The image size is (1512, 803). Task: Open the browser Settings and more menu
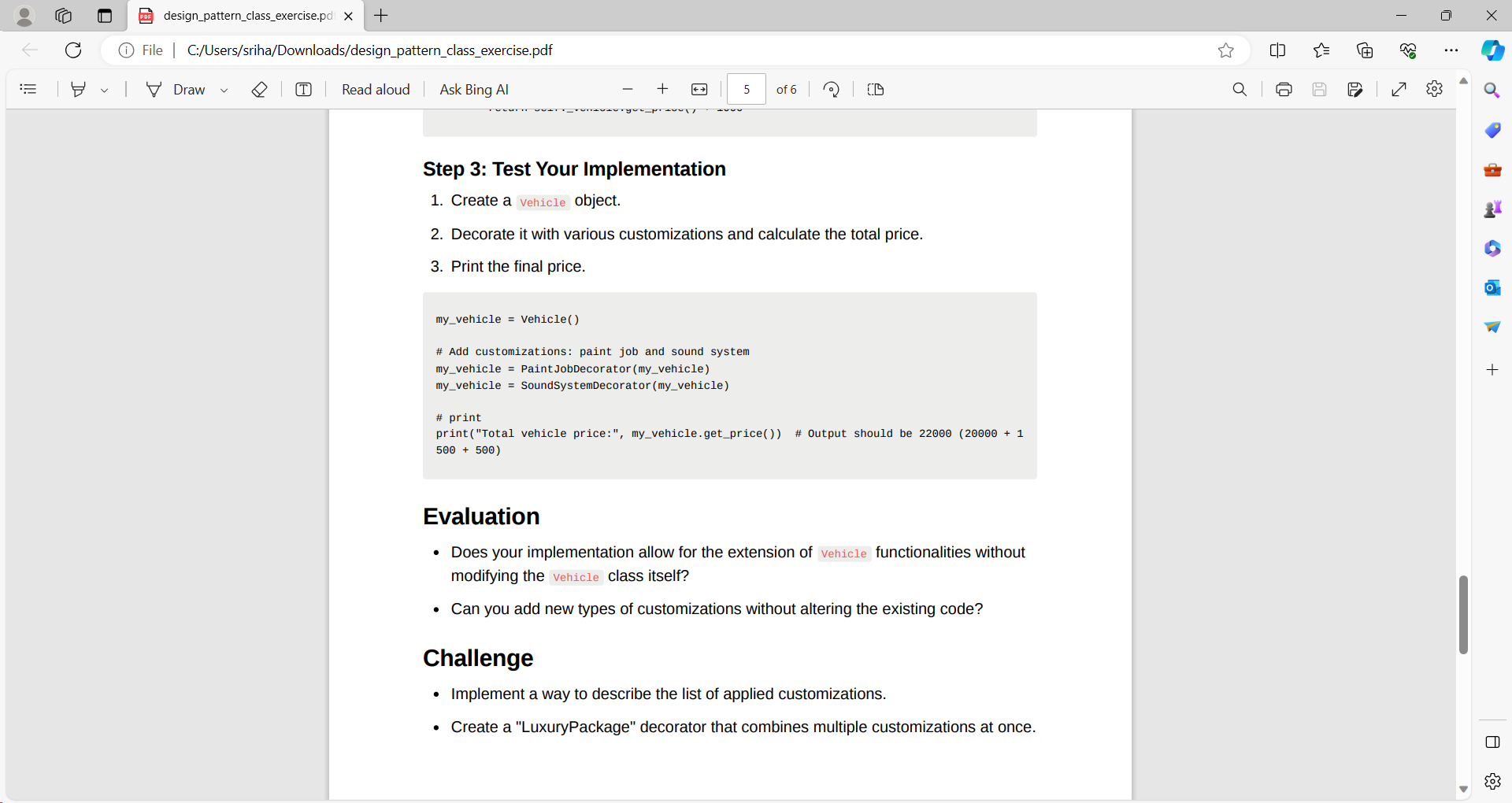pos(1453,50)
